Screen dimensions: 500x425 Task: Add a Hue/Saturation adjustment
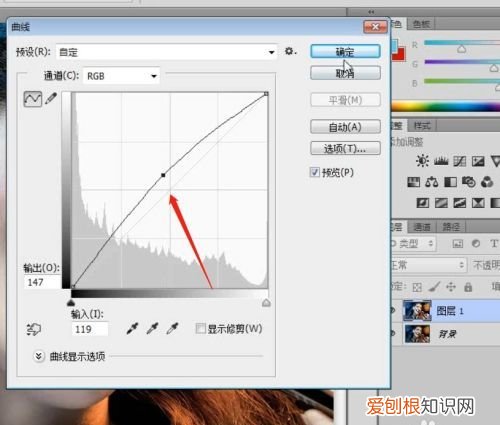click(414, 182)
